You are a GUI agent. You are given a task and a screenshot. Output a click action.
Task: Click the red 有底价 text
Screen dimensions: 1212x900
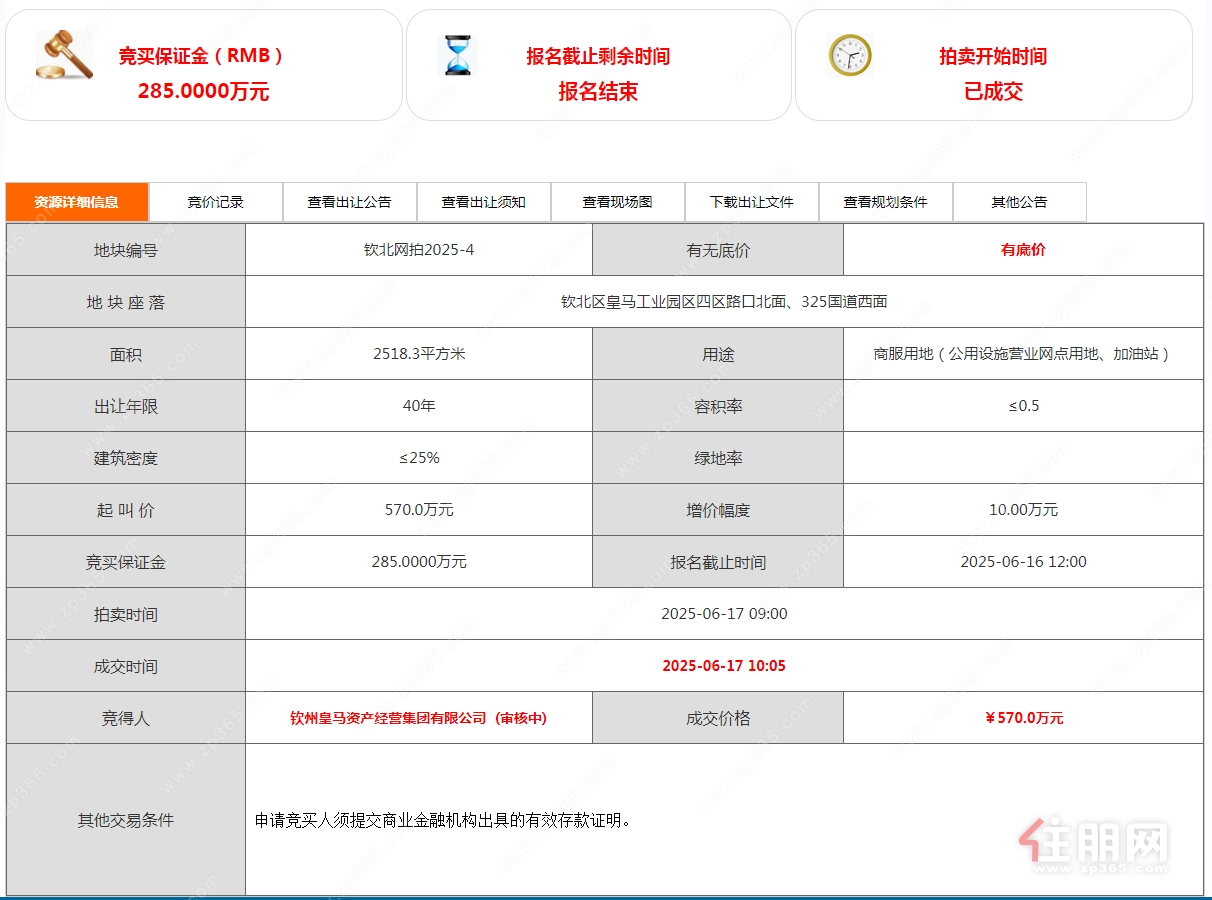pyautogui.click(x=1023, y=250)
